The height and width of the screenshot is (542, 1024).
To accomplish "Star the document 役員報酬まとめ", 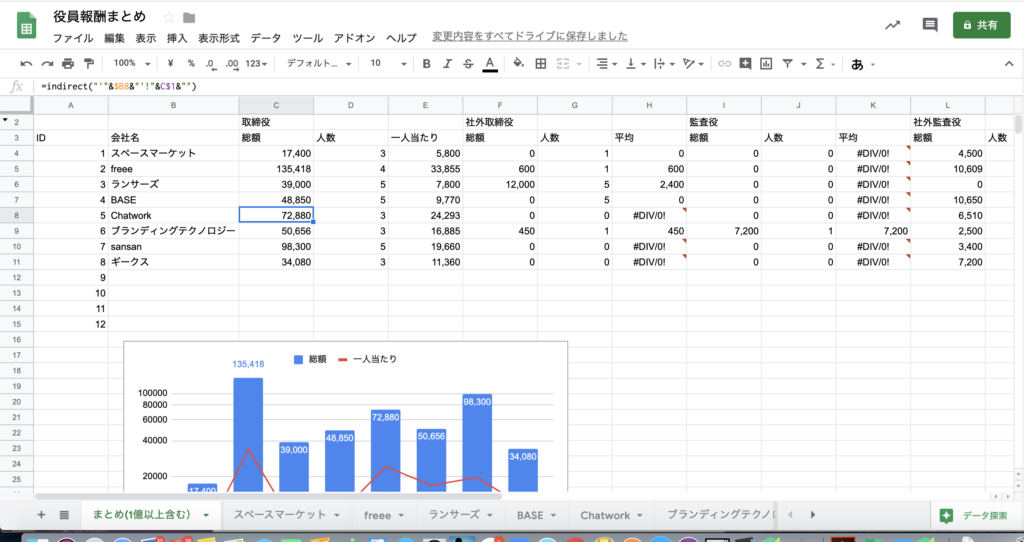I will click(168, 17).
